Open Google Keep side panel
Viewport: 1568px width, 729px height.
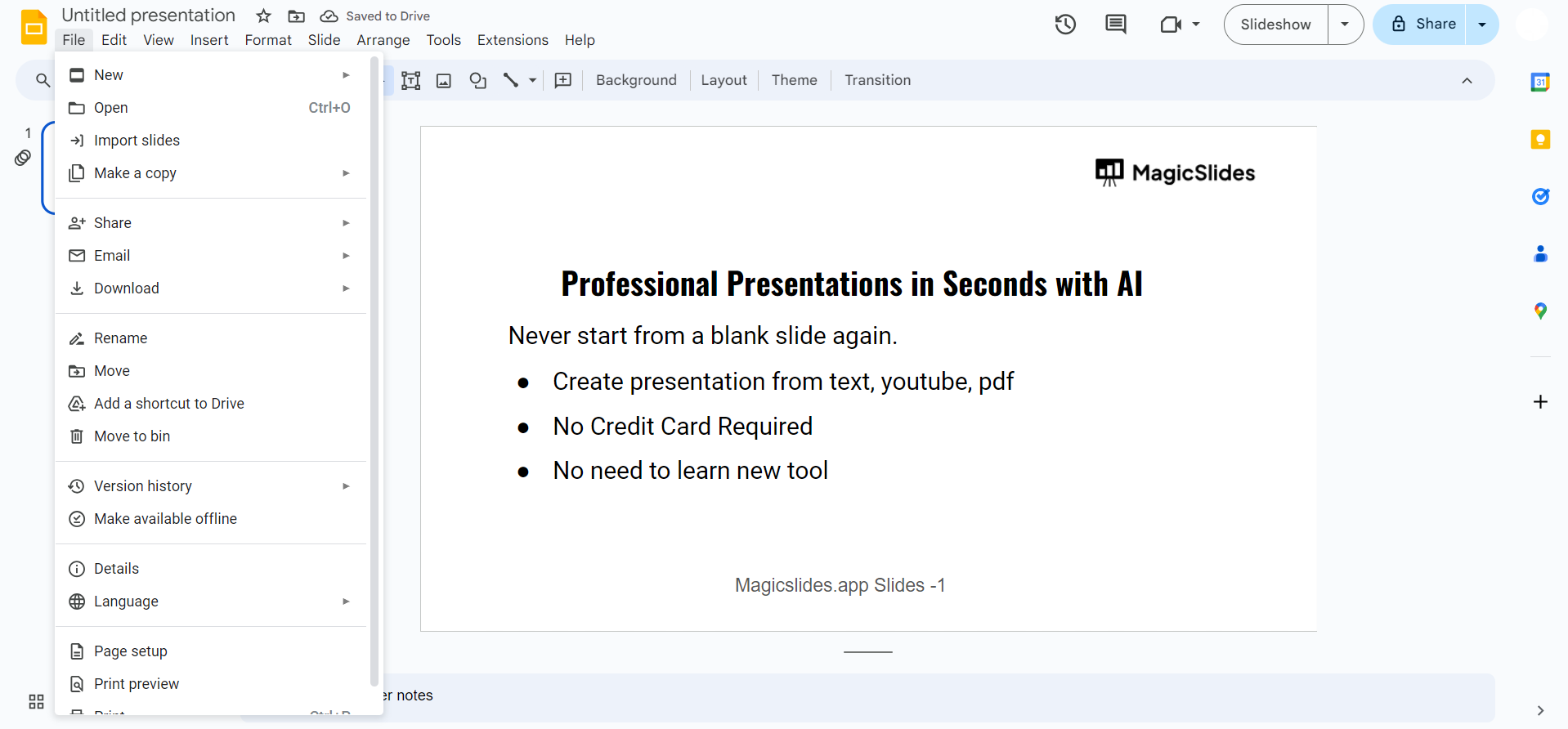(1540, 139)
